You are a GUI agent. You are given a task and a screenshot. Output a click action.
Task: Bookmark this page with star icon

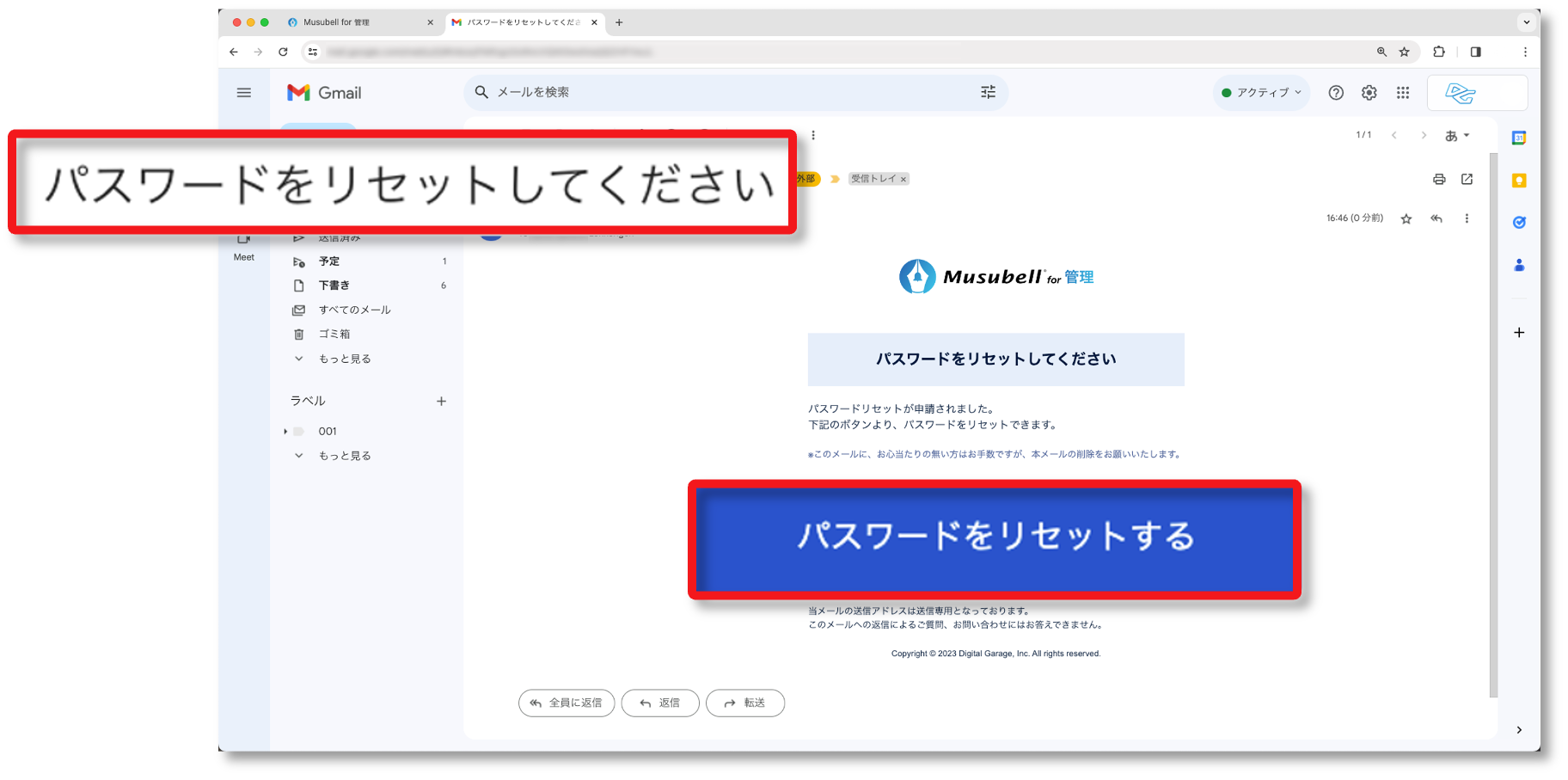tap(1404, 52)
